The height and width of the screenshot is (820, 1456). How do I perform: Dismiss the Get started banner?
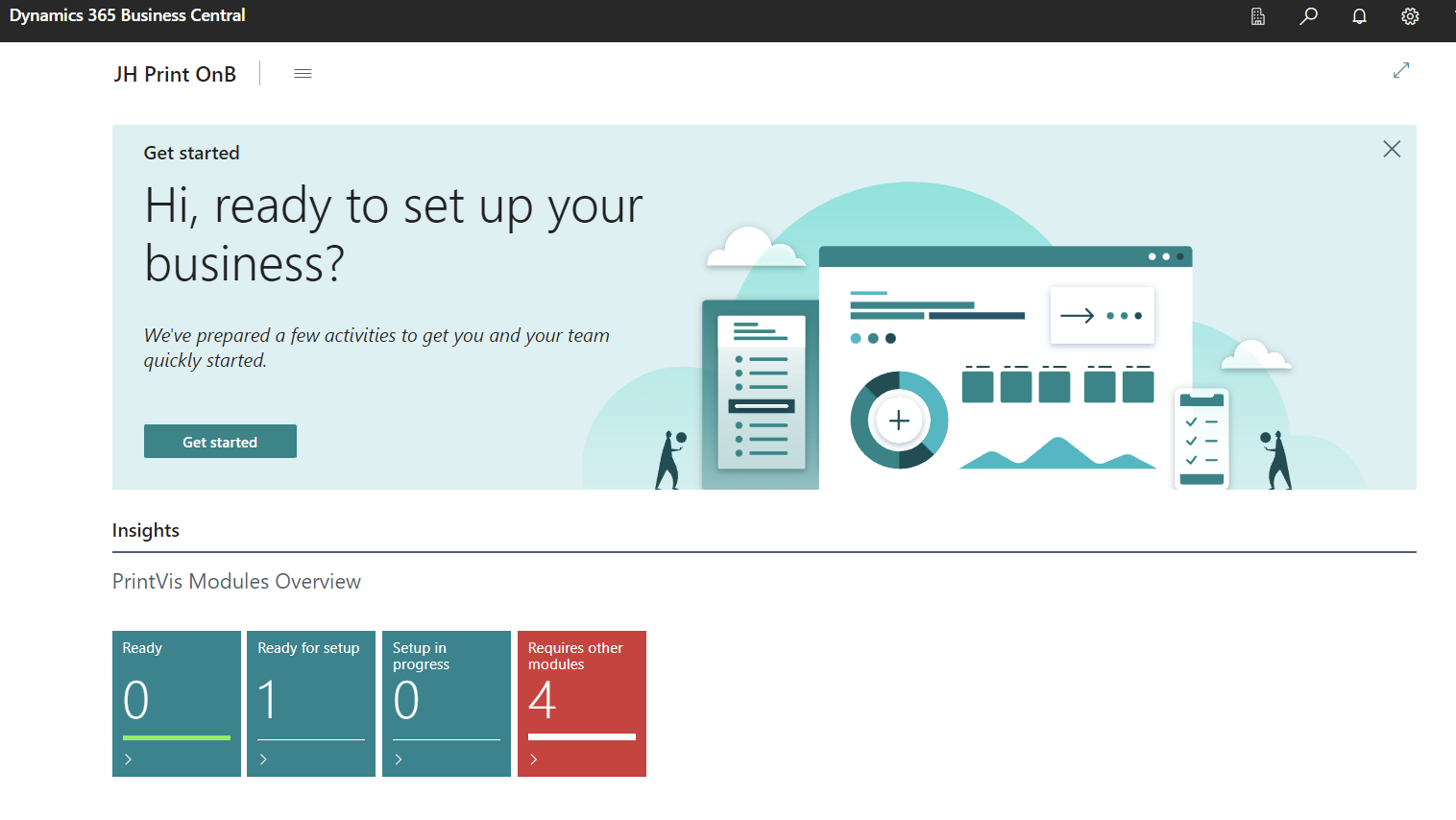(x=1392, y=149)
